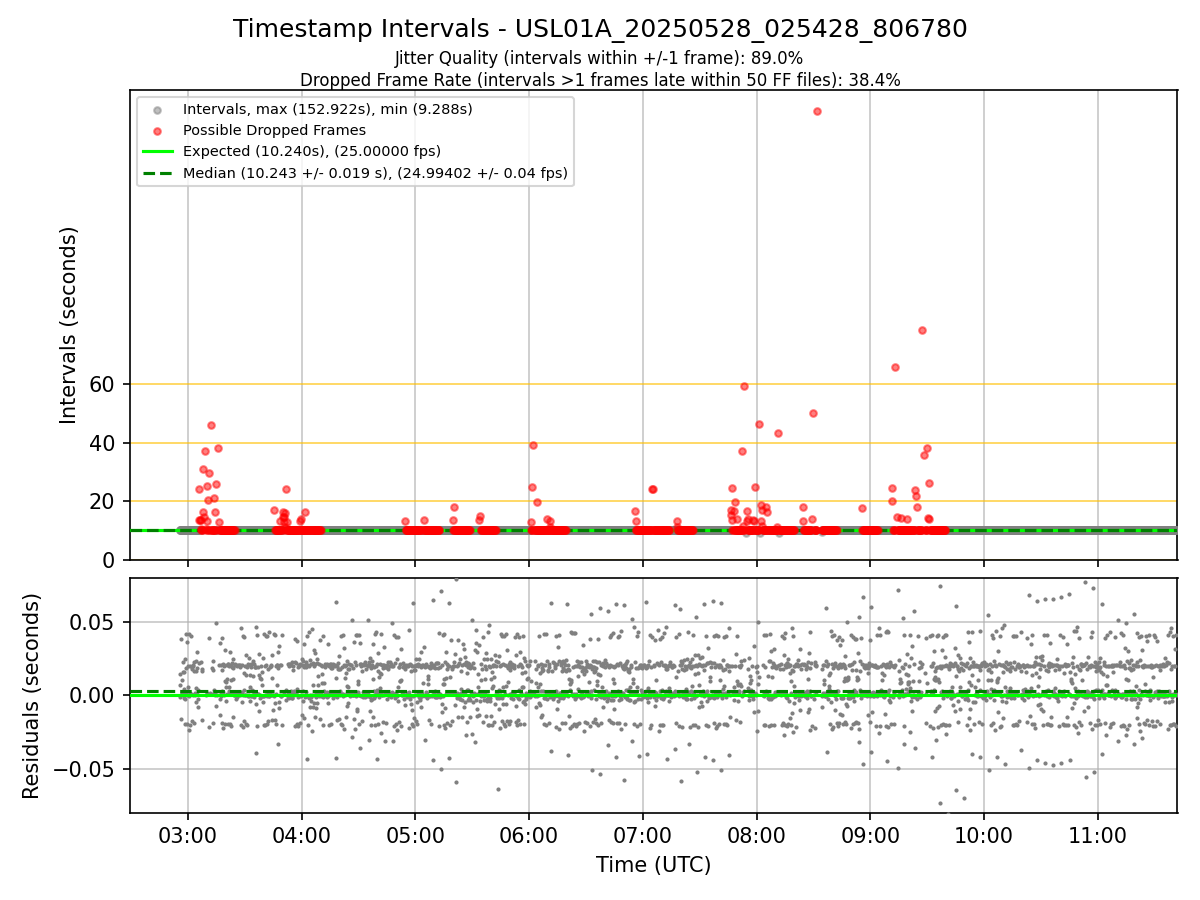1200x900 pixels.
Task: Click the 'Possible Dropped Frames' legend entry
Action: tap(274, 130)
